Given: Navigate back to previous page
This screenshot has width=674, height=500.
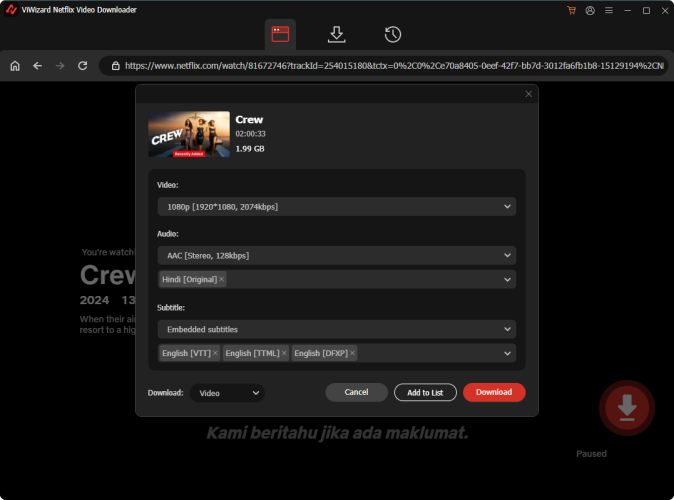Looking at the screenshot, I should click(37, 66).
